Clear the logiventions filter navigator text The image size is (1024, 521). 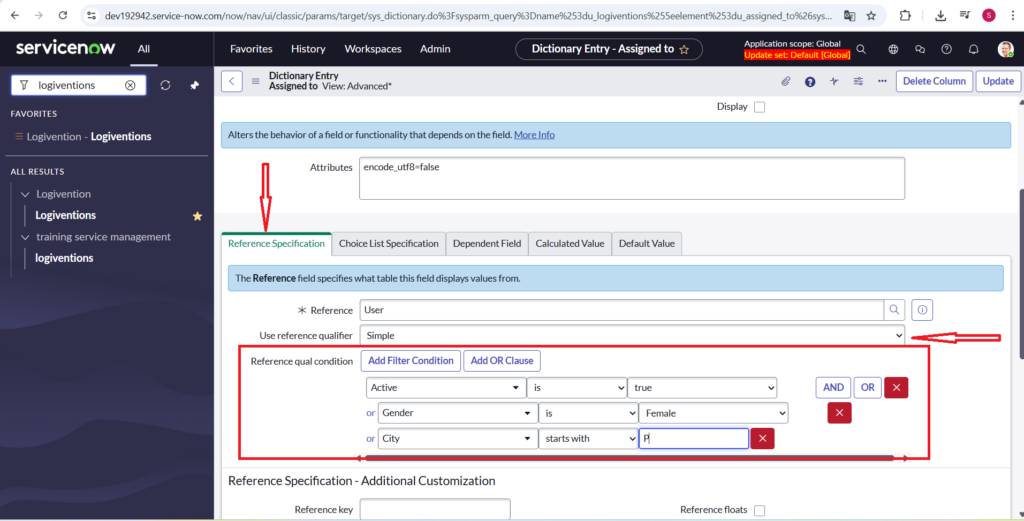pyautogui.click(x=130, y=85)
